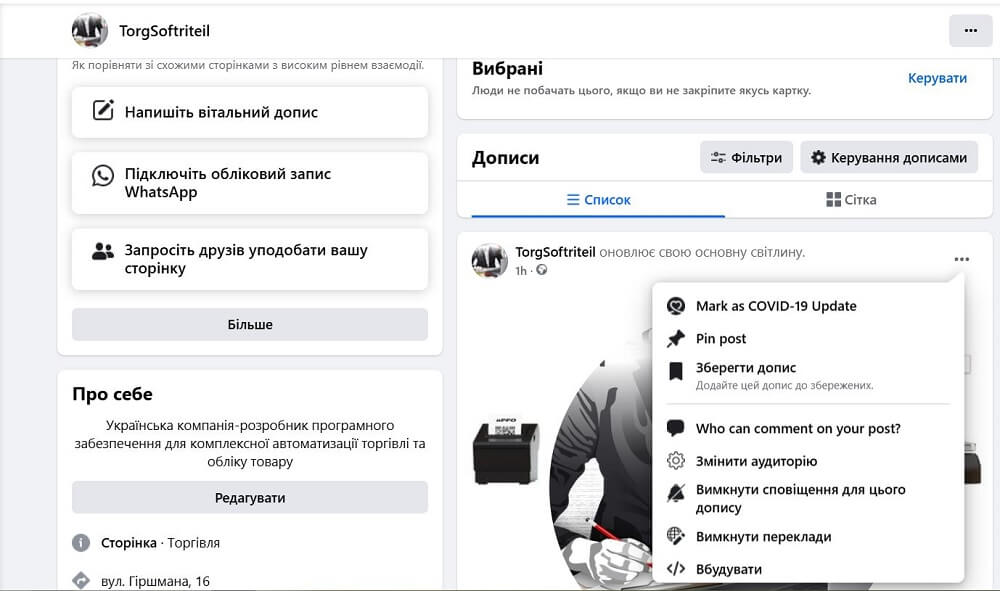The width and height of the screenshot is (1000, 591).
Task: Click the Керувати link
Action: [937, 78]
